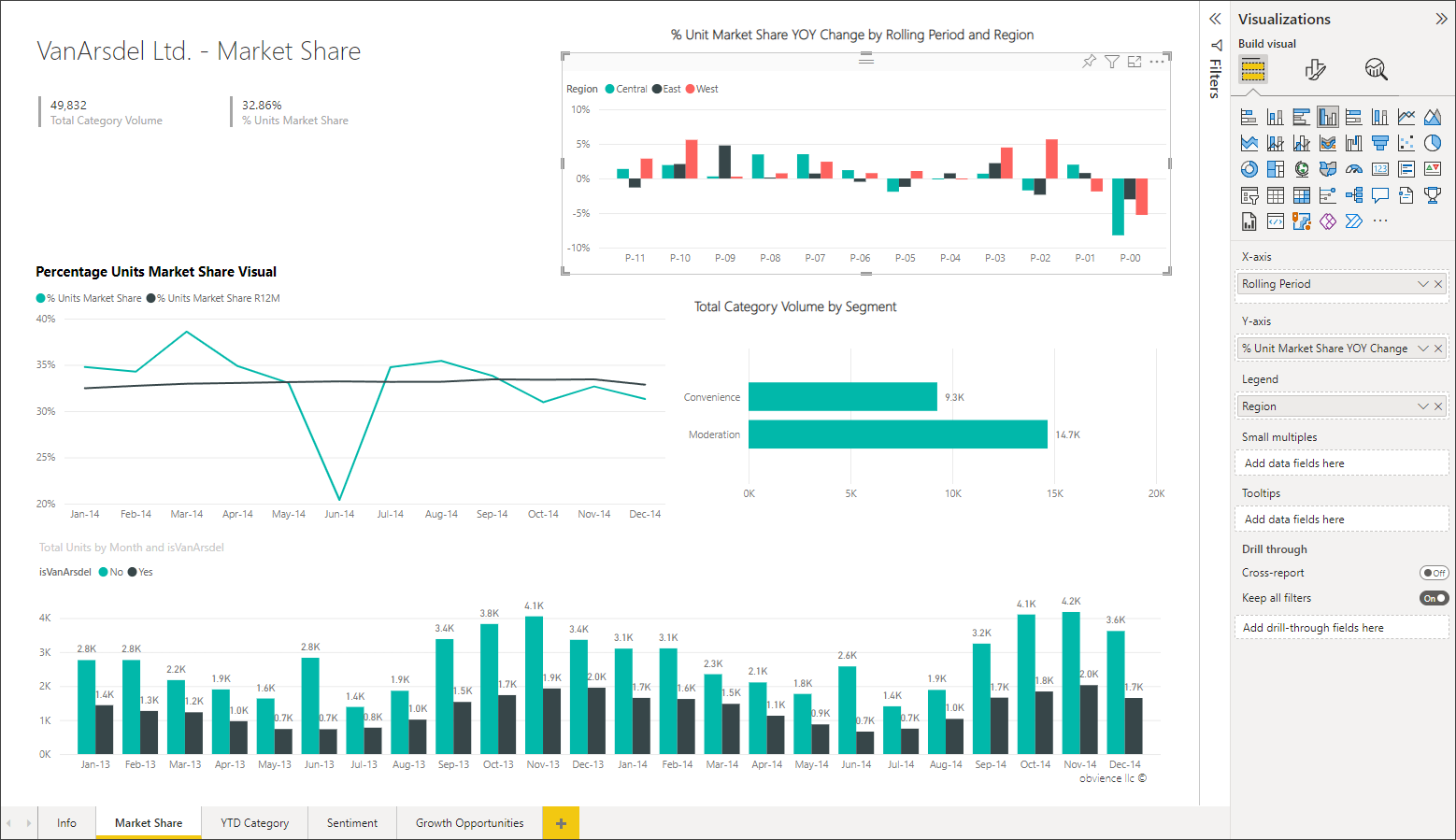Disable the Keep all filters toggle
The image size is (1456, 840).
click(x=1434, y=598)
